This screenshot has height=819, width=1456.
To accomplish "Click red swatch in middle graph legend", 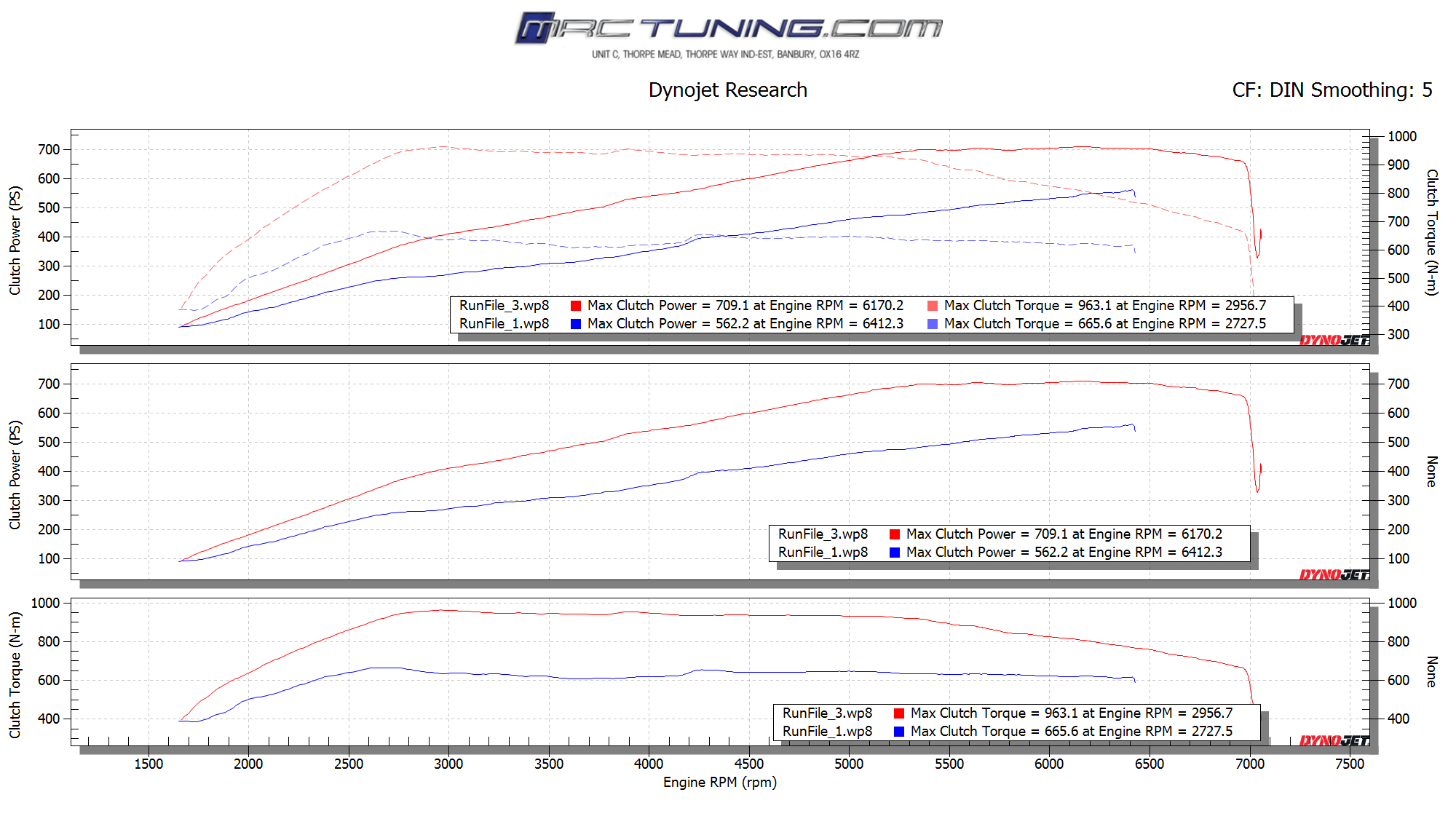I will click(x=895, y=534).
